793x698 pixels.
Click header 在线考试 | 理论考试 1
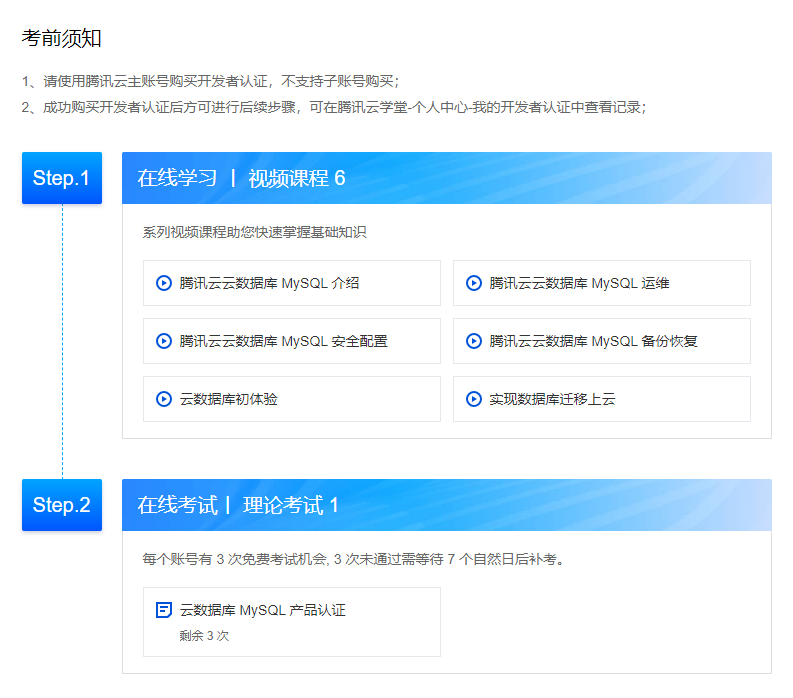pos(447,505)
